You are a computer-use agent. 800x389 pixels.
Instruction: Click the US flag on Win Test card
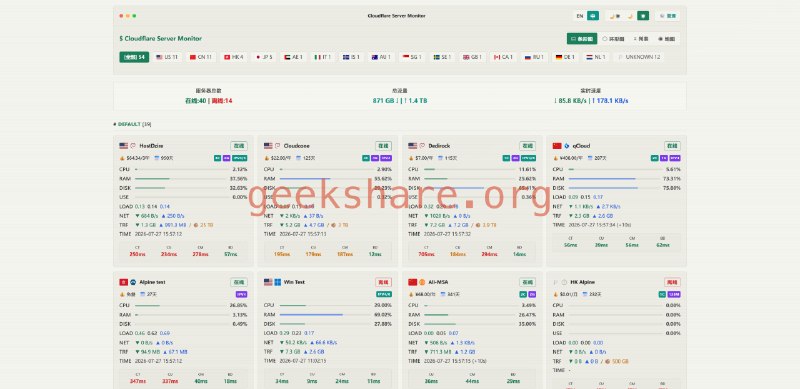click(x=268, y=282)
